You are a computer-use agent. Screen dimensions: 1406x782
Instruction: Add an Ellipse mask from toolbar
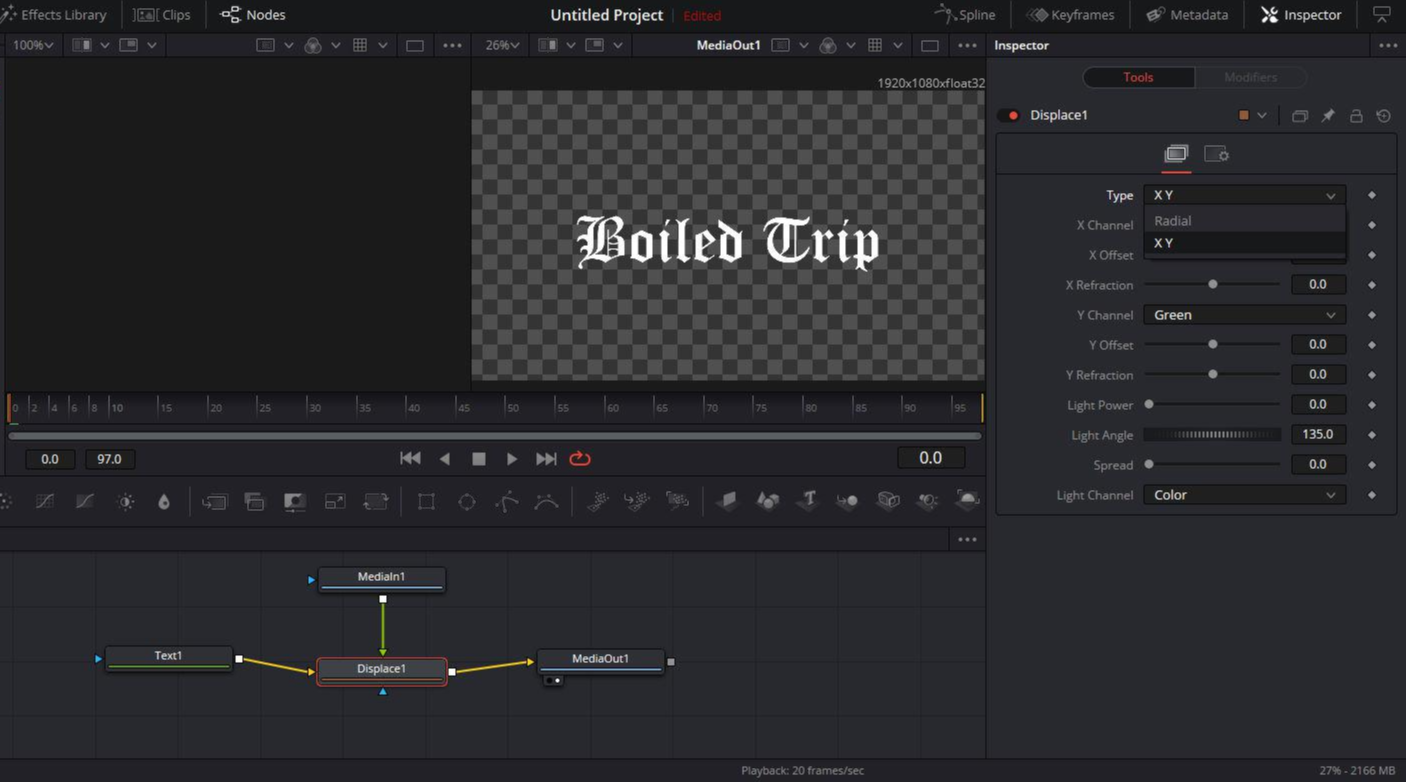pyautogui.click(x=466, y=501)
